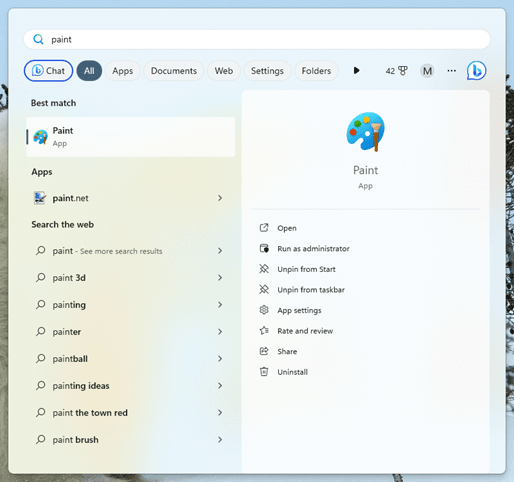514x482 pixels.
Task: Expand the paint.net result chevron
Action: tap(220, 198)
